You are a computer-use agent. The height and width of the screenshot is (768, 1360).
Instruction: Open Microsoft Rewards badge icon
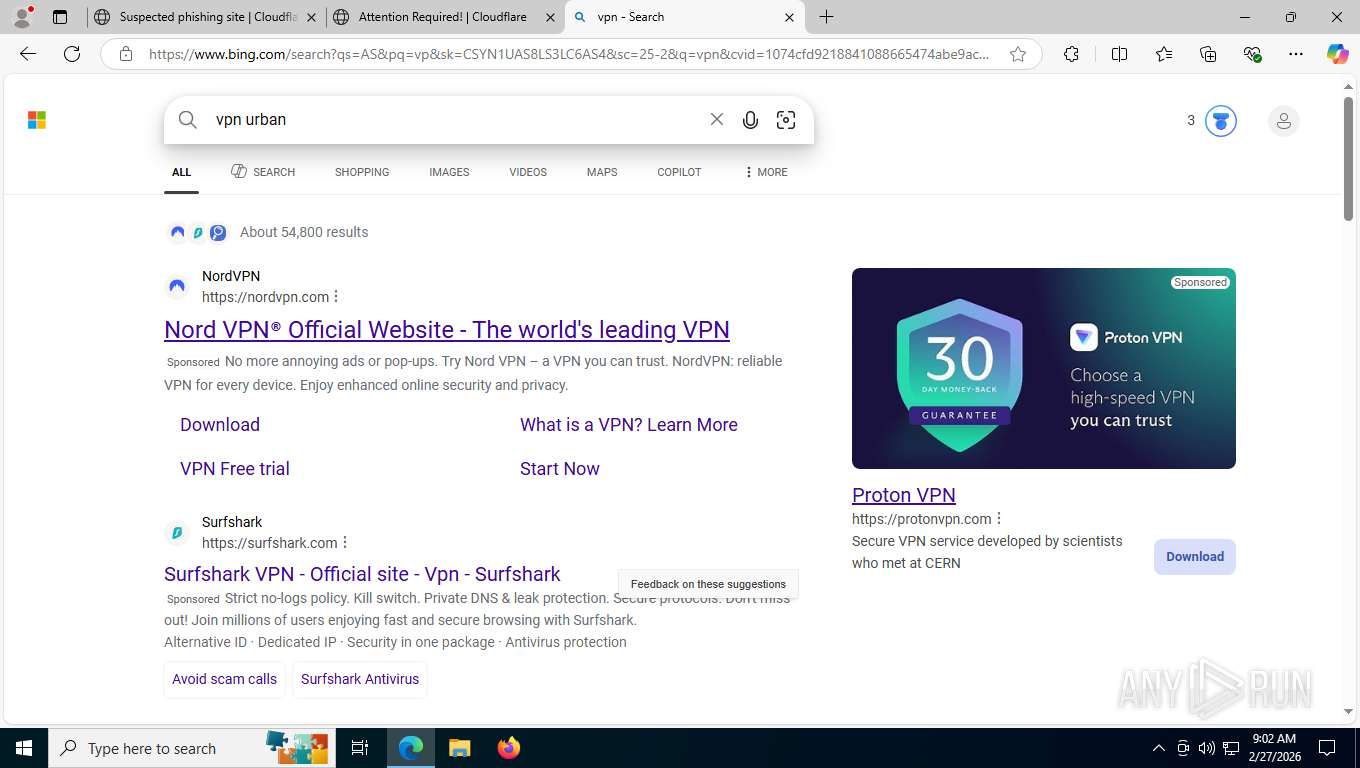(1220, 121)
